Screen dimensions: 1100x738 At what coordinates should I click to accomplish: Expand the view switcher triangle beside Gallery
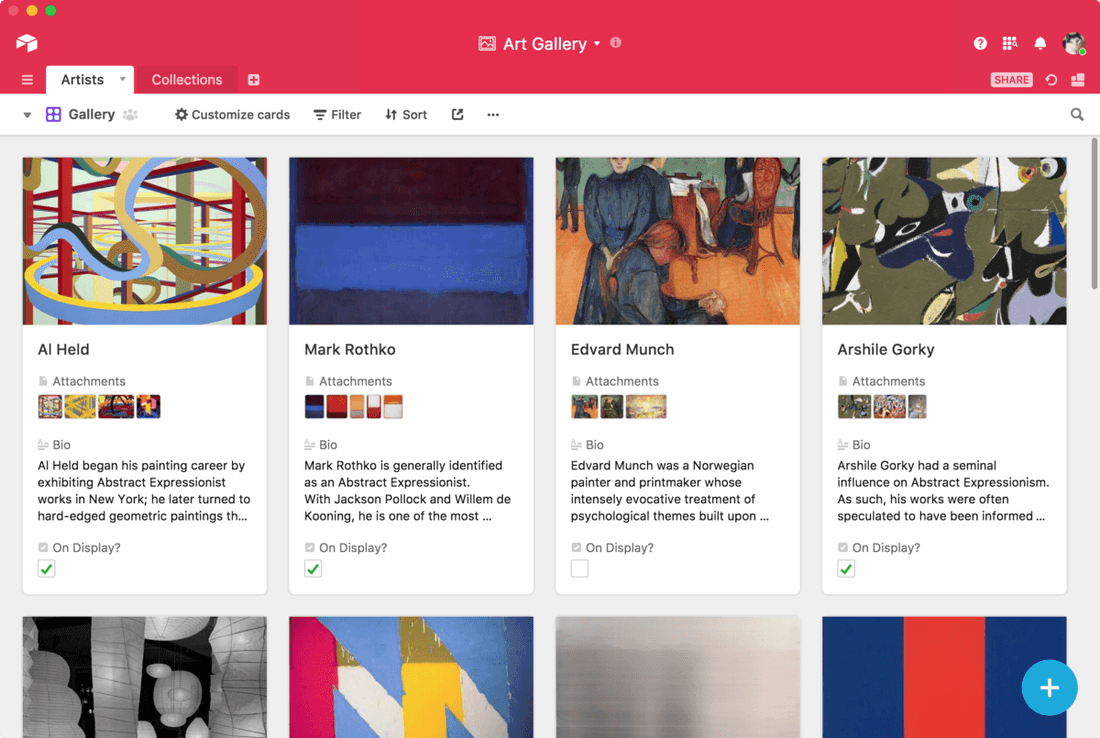point(27,115)
